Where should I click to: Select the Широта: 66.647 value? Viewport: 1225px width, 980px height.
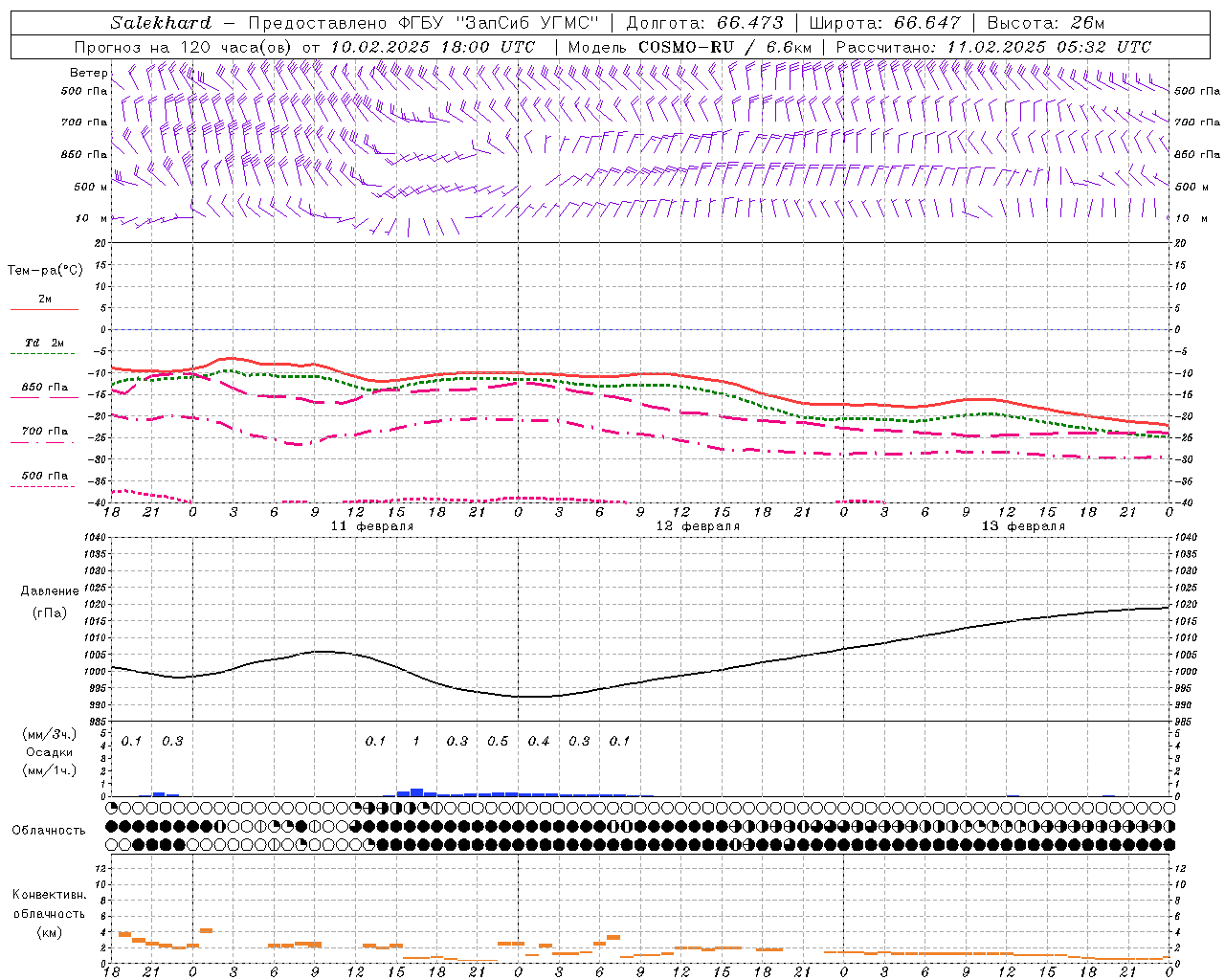coord(884,23)
